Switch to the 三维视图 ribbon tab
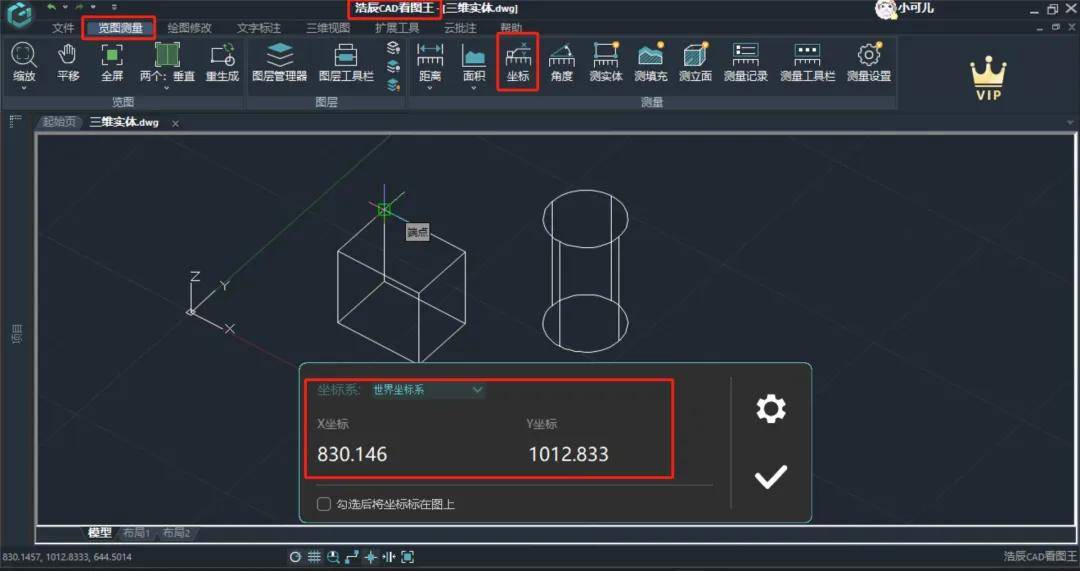 328,28
